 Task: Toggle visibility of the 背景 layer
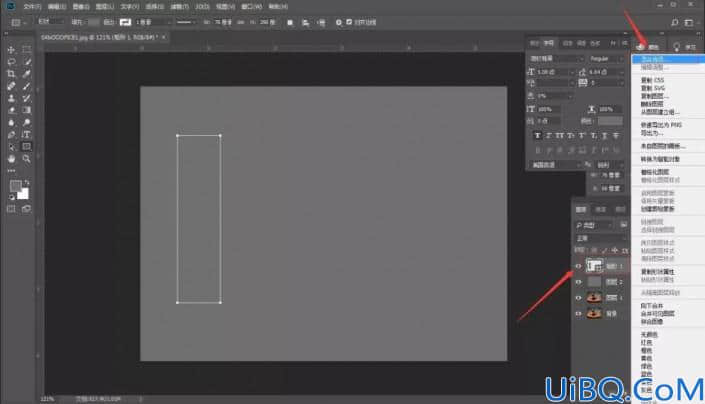point(578,313)
